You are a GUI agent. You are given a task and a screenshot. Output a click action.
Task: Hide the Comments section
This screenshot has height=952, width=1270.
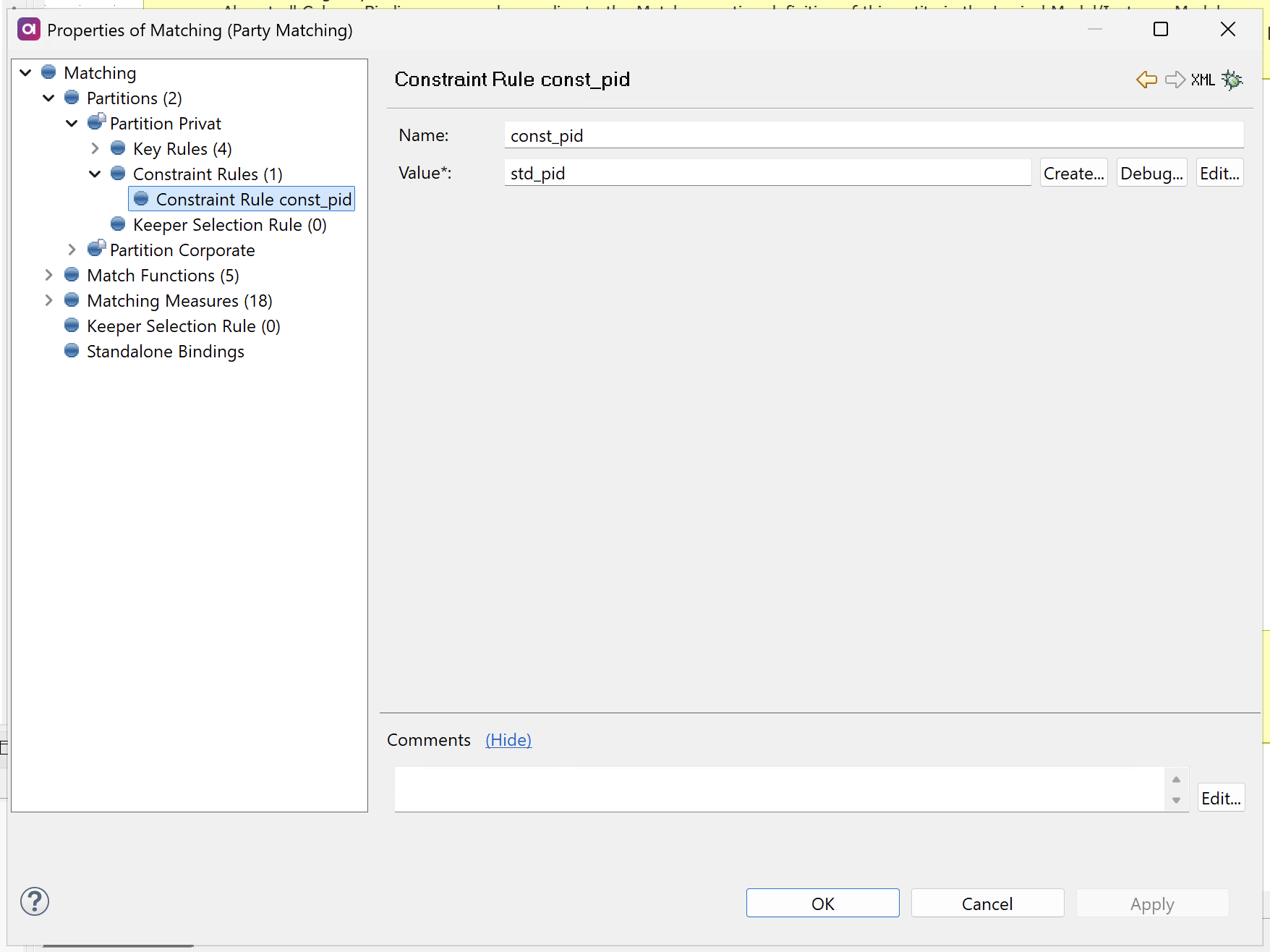point(508,739)
